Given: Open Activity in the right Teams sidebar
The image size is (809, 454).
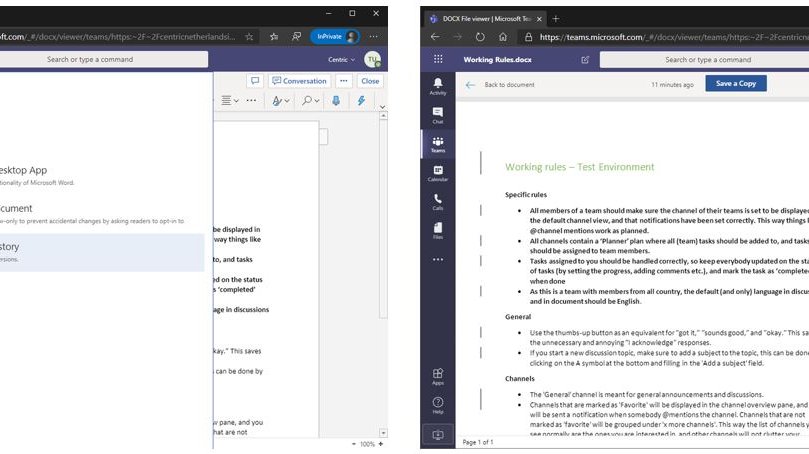Looking at the screenshot, I should pos(438,86).
